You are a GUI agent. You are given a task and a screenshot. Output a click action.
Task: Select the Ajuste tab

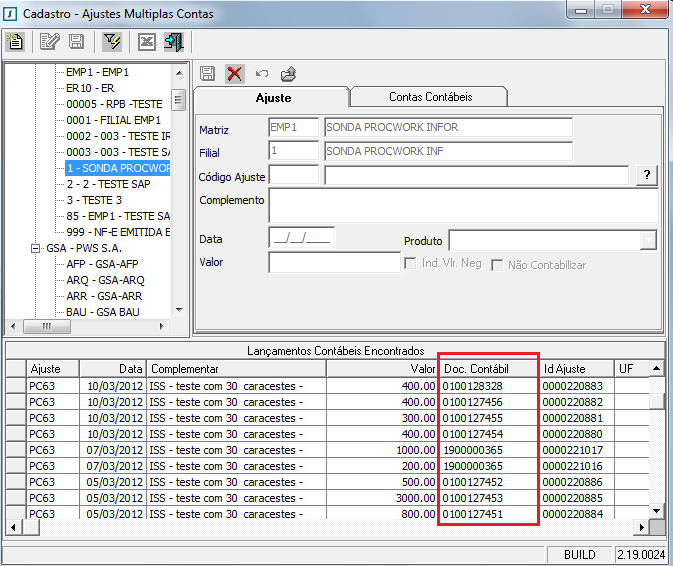273,98
